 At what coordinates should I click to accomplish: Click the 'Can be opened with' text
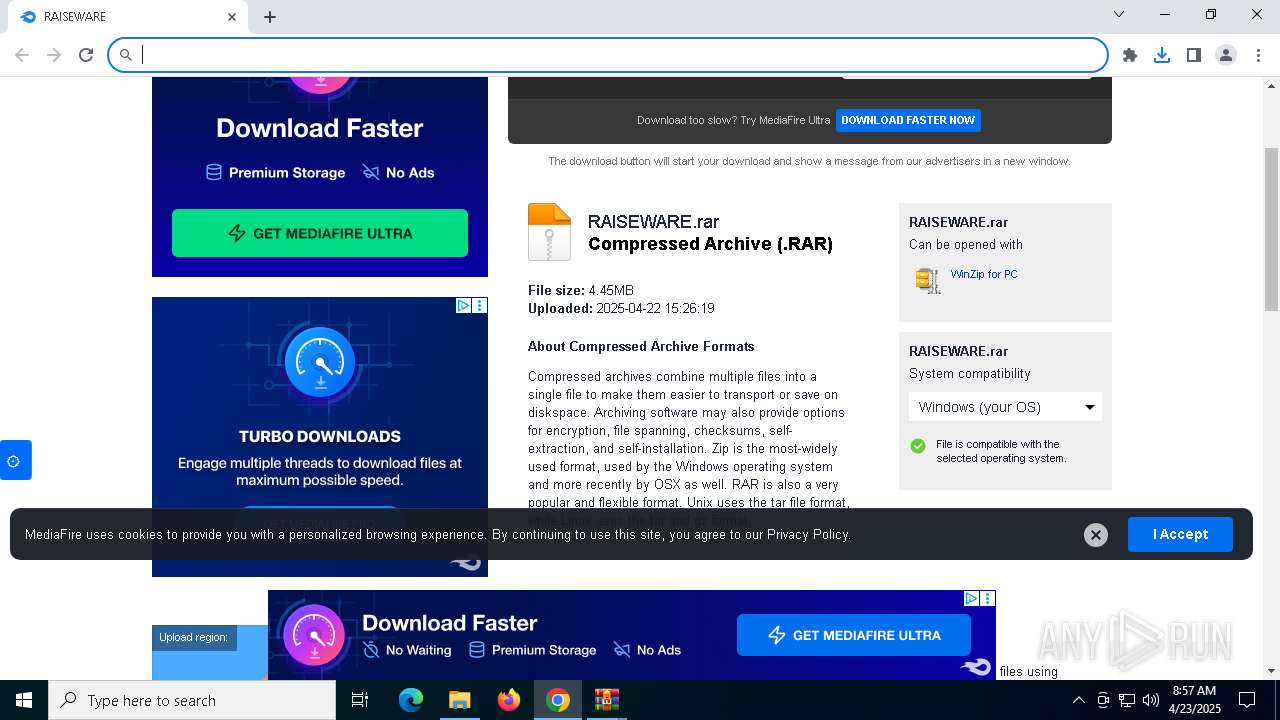pos(966,244)
